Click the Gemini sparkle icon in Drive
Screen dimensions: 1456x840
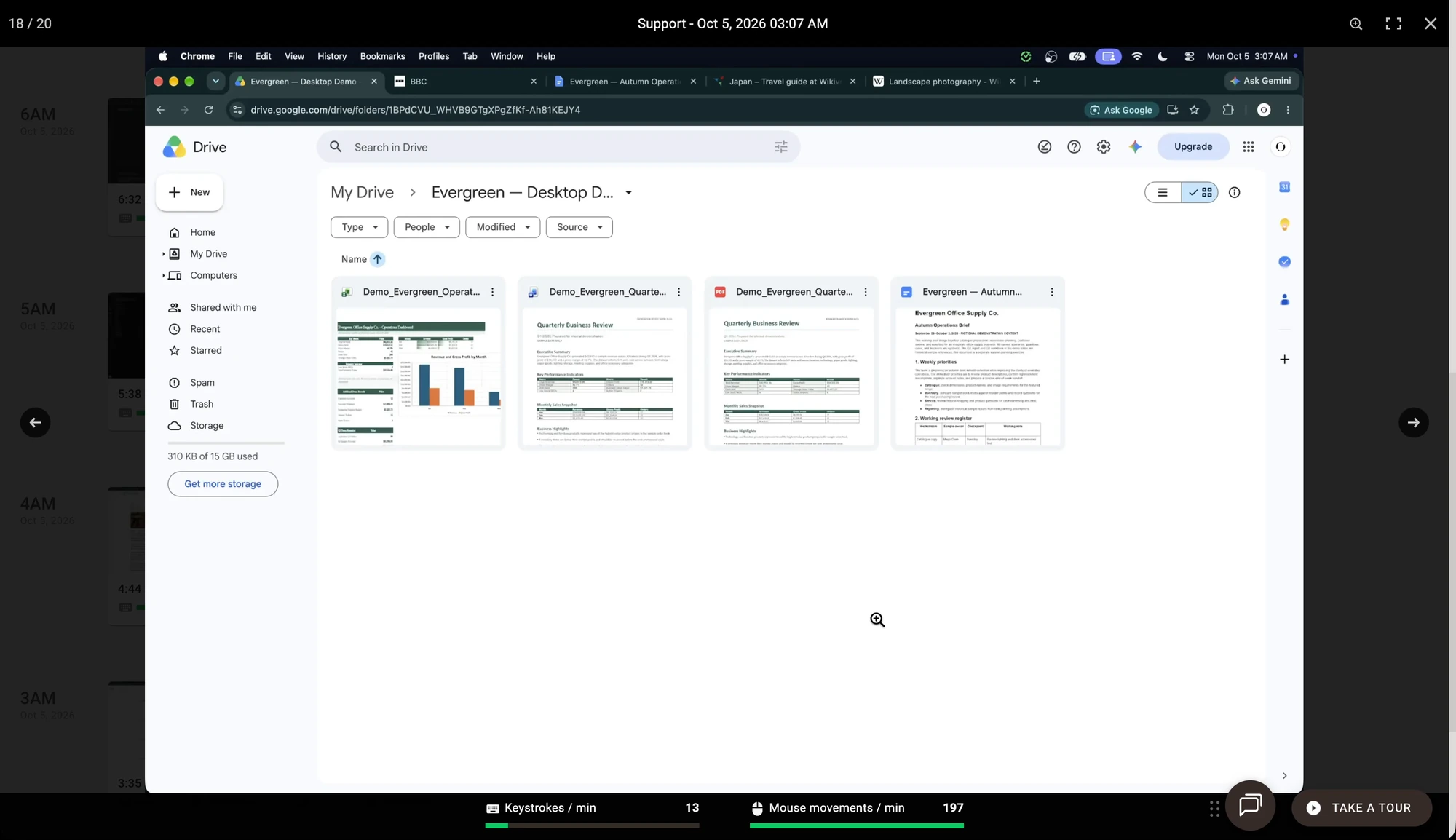[1135, 147]
